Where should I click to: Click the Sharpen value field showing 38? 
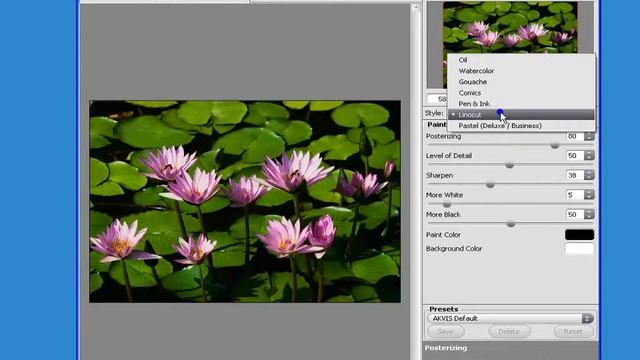coord(575,175)
